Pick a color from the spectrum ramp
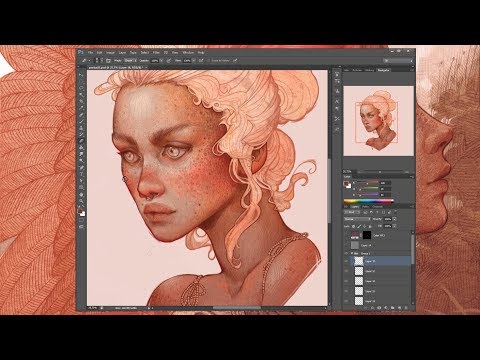This screenshot has width=480, height=360. 369,201
